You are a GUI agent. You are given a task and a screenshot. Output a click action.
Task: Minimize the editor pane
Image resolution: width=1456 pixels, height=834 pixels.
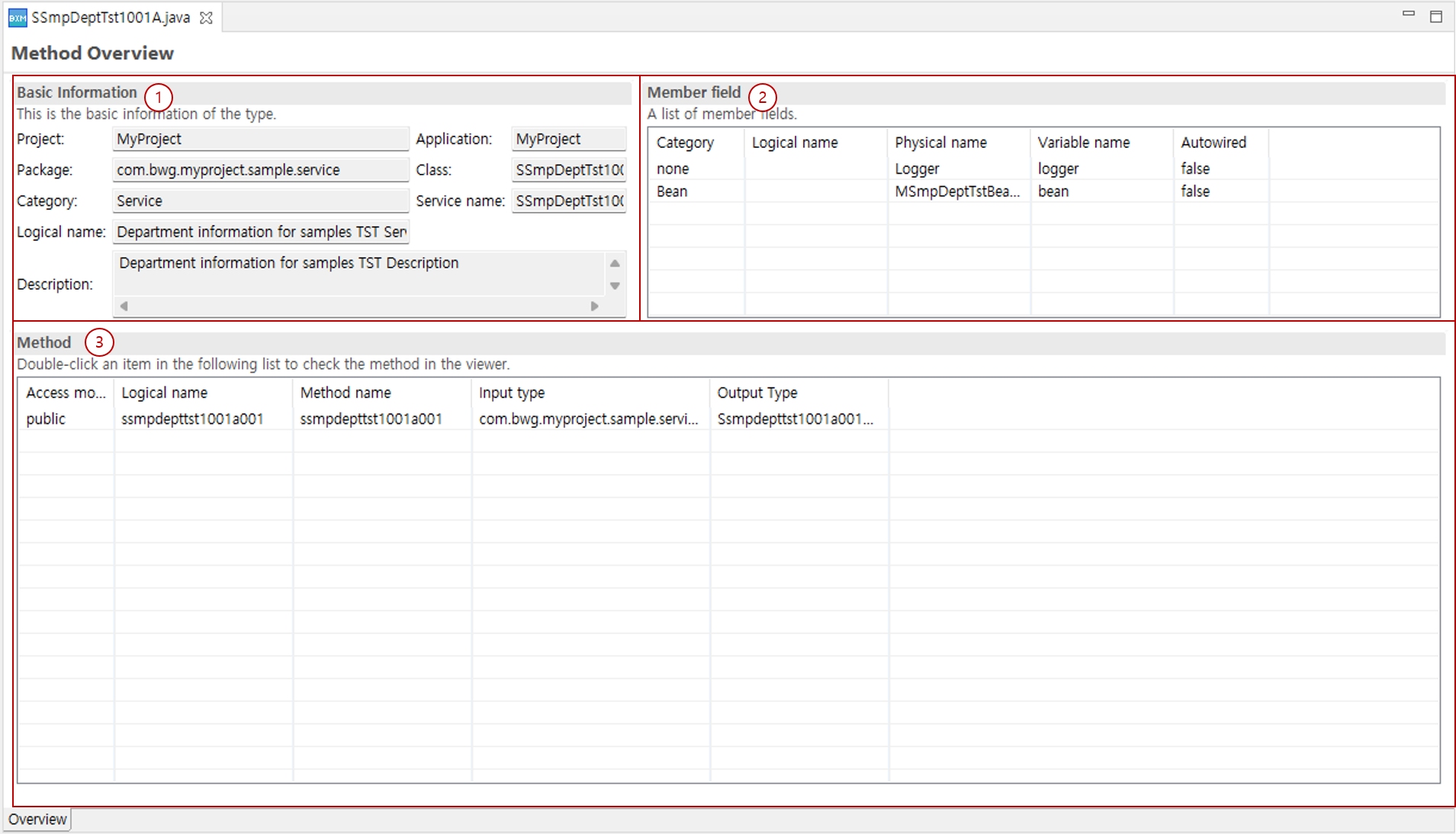pos(1408,14)
